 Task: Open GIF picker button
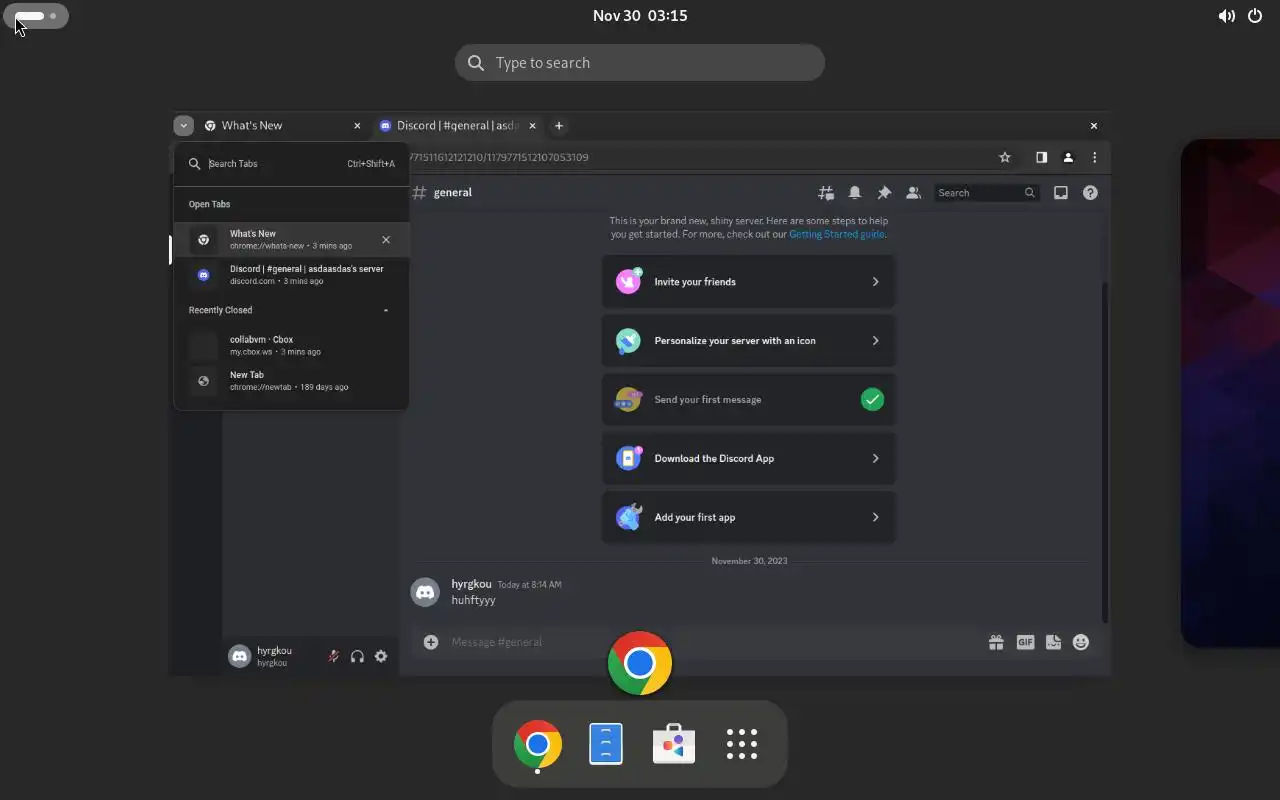[1025, 643]
